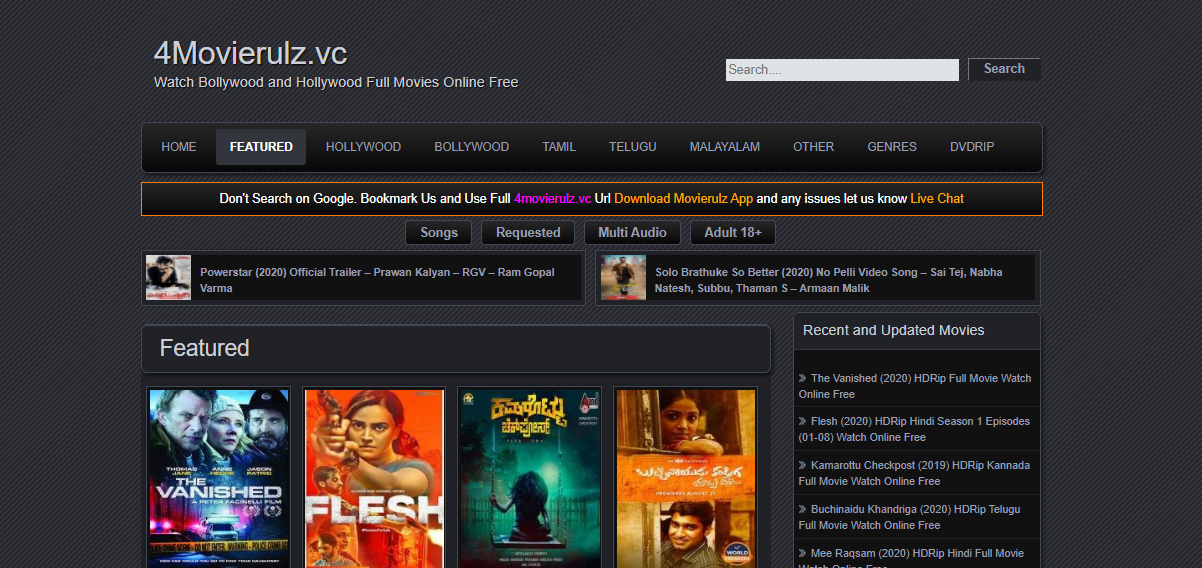The image size is (1202, 568).
Task: Select the TAMIL category in navigation
Action: [559, 147]
